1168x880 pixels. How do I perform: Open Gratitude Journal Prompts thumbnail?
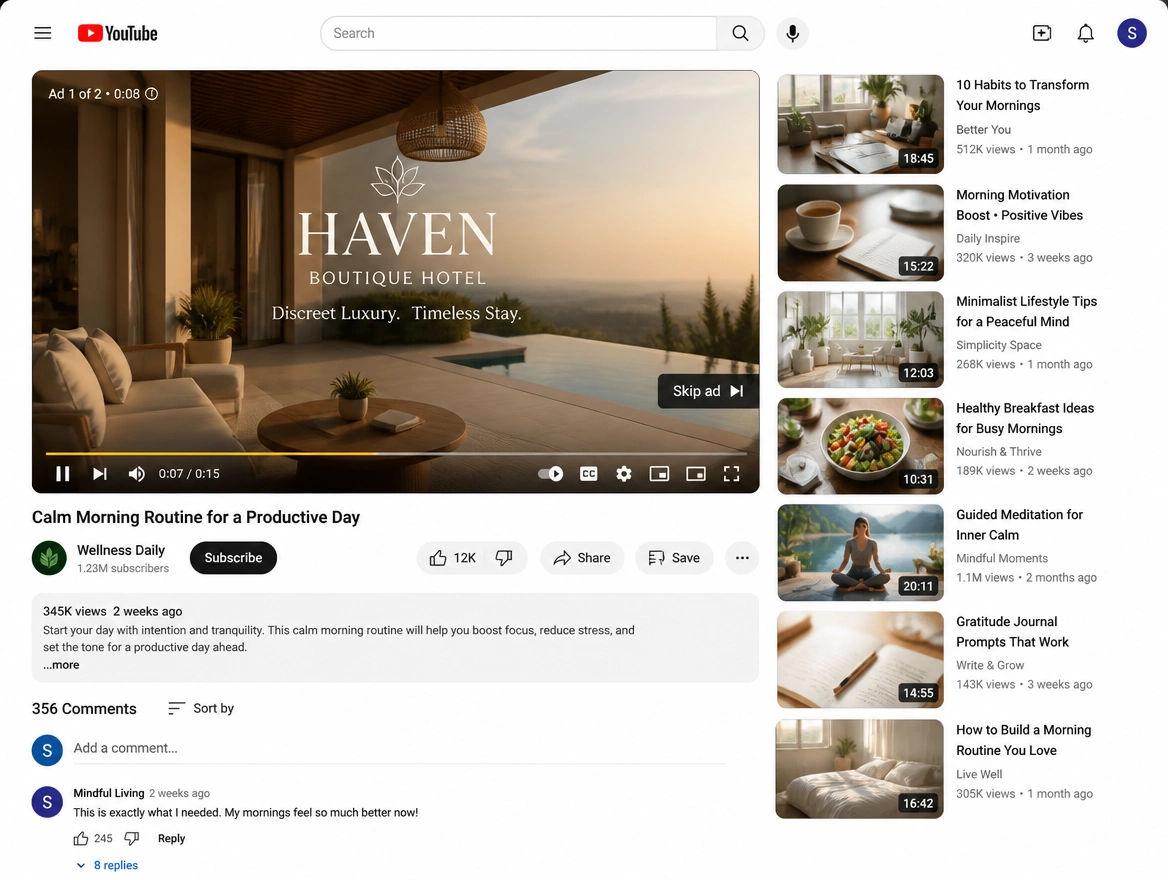click(860, 659)
